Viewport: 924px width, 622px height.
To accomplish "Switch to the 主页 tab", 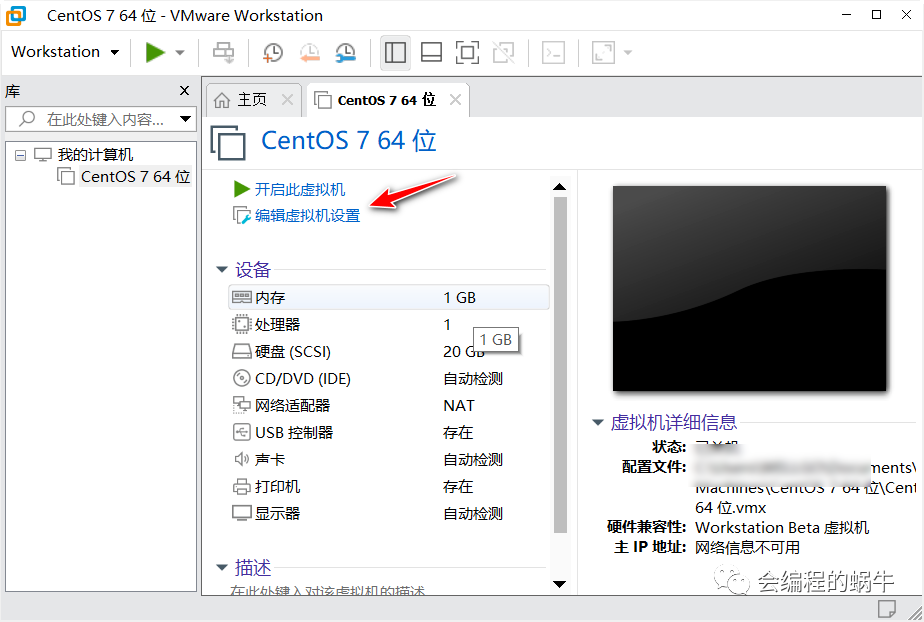I will tap(252, 100).
